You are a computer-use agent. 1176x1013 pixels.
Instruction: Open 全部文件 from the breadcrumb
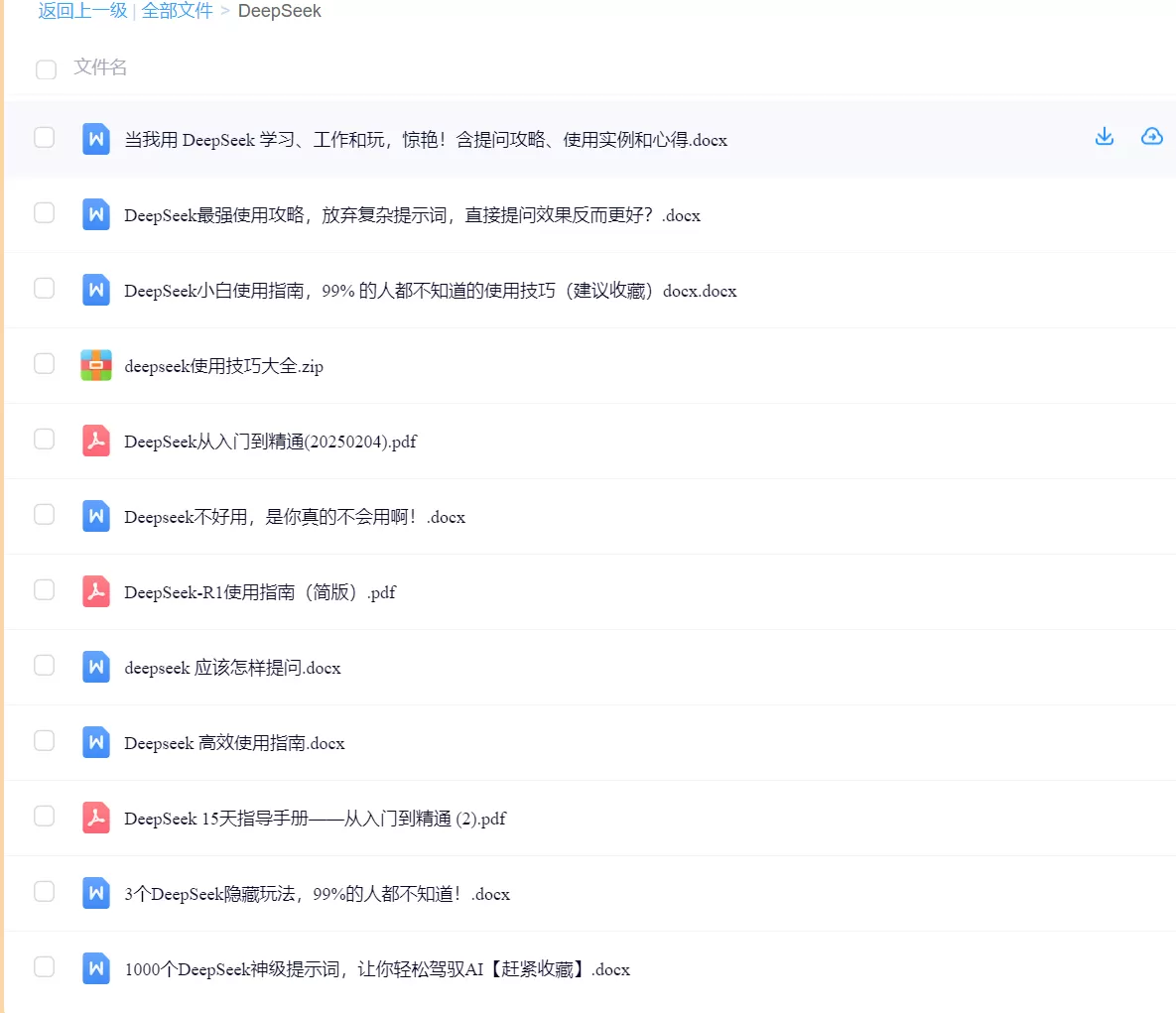pos(177,11)
